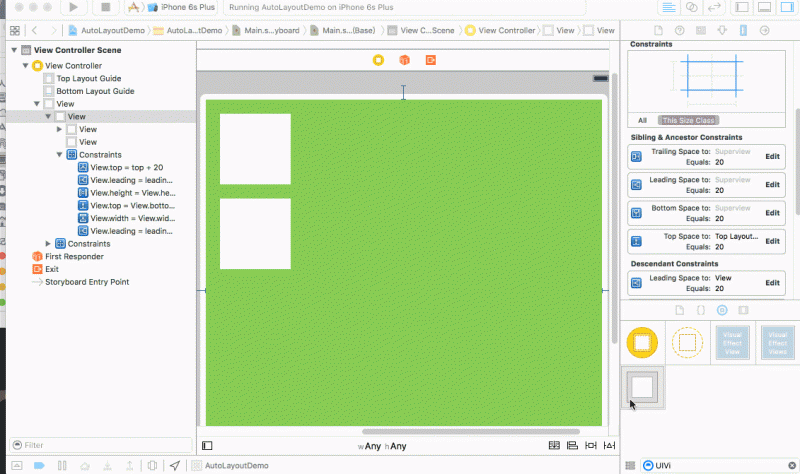This screenshot has height=474, width=800.
Task: Click the Pin constraints icon at canvas bottom
Action: [x=590, y=446]
